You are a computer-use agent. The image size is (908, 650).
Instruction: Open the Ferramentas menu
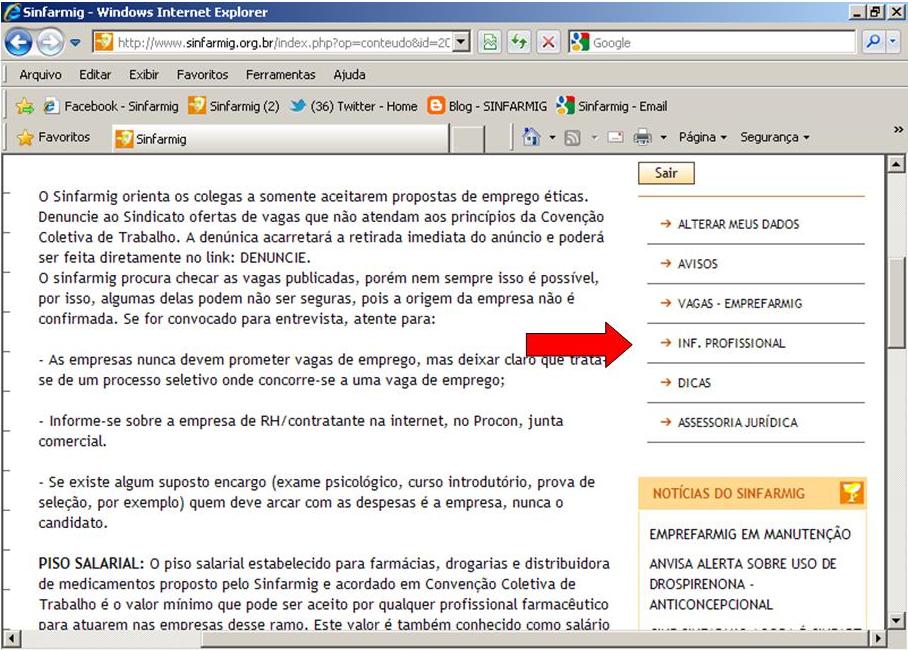[280, 75]
